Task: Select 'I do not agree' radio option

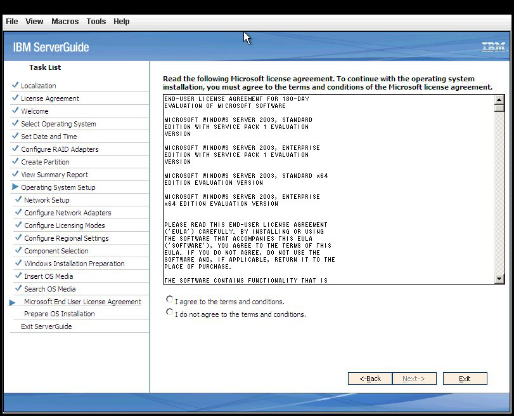Action: click(x=169, y=312)
